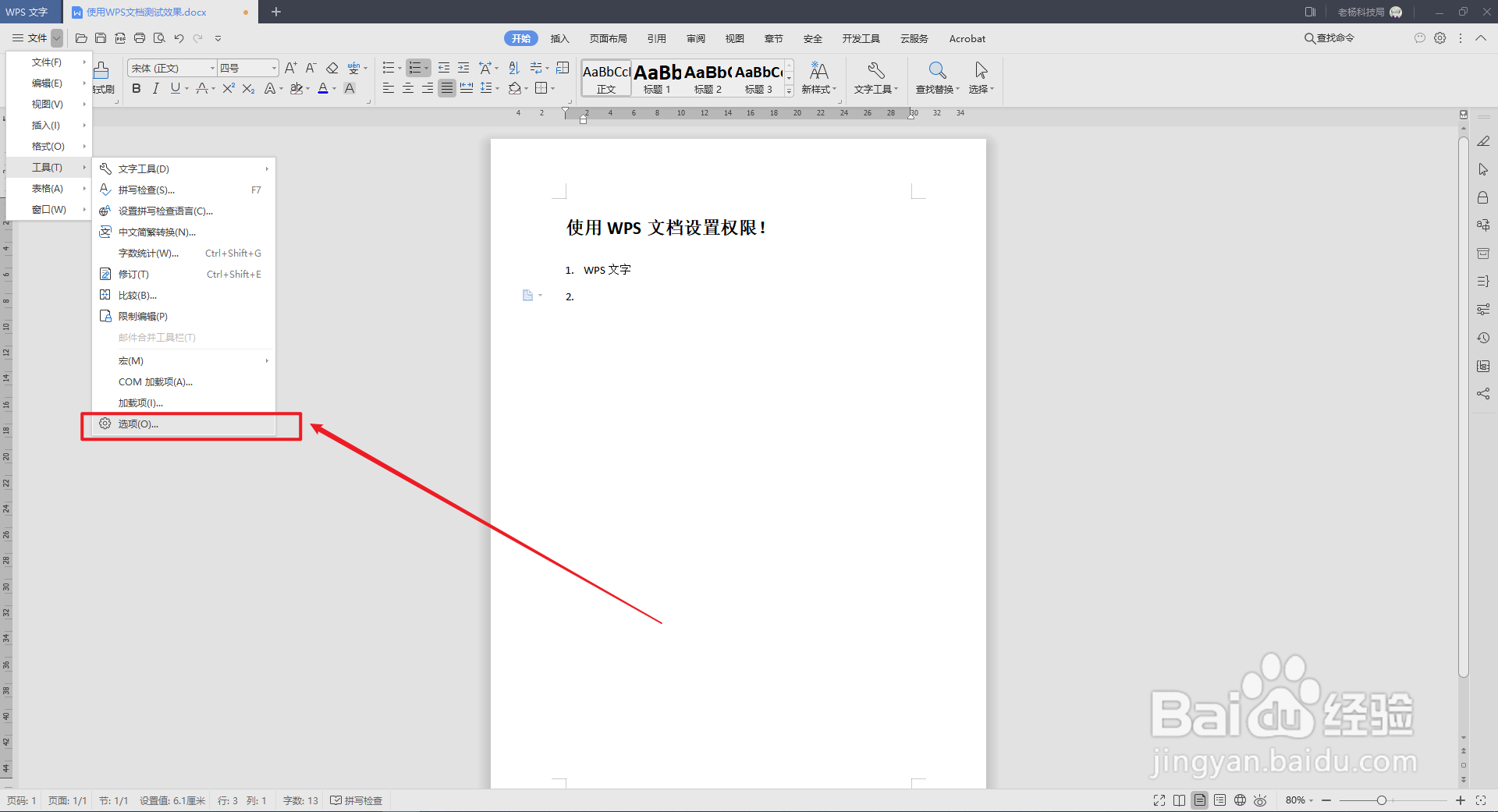Click the Settings gear icon at top right
Screen dimensions: 1498x812
(x=1440, y=38)
